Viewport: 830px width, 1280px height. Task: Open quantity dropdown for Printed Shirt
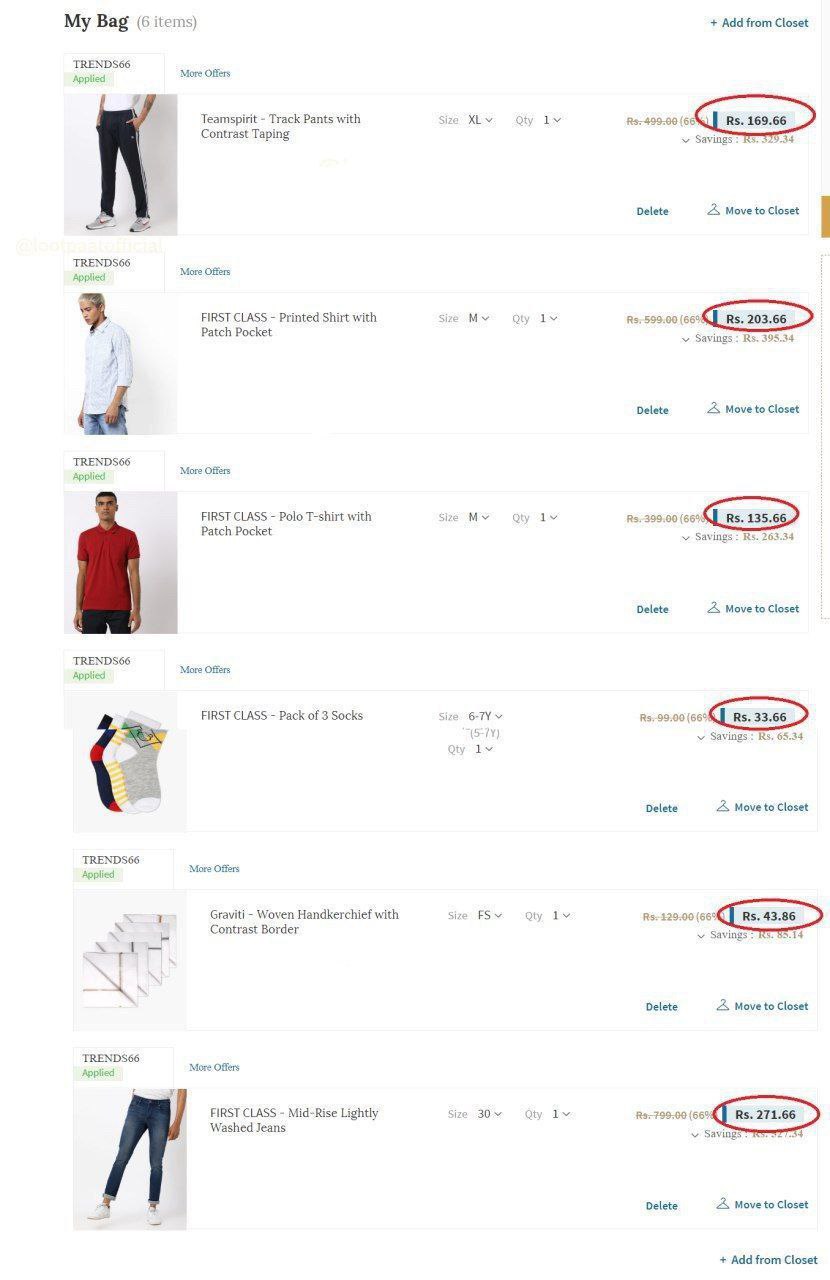point(549,318)
